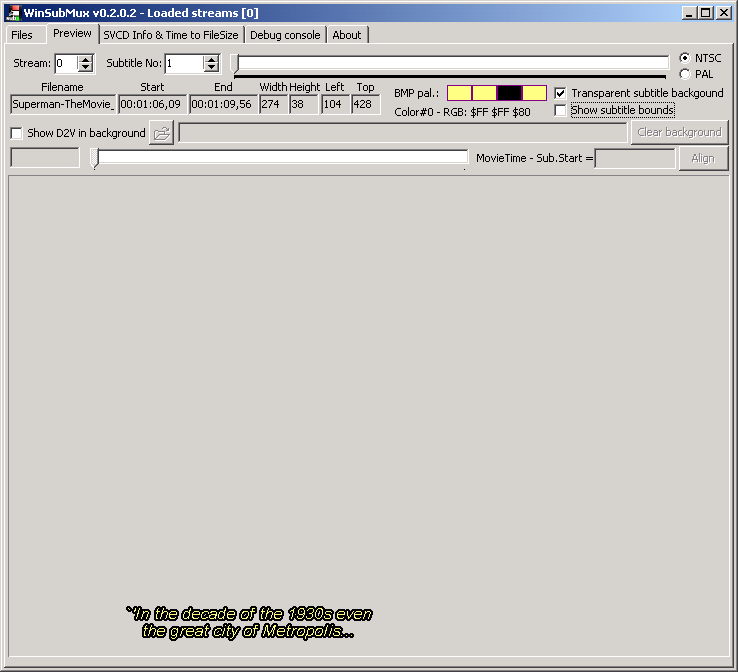Screen dimensions: 738x672
Task: Decrease the Stream number with down arrow
Action: pyautogui.click(x=85, y=68)
